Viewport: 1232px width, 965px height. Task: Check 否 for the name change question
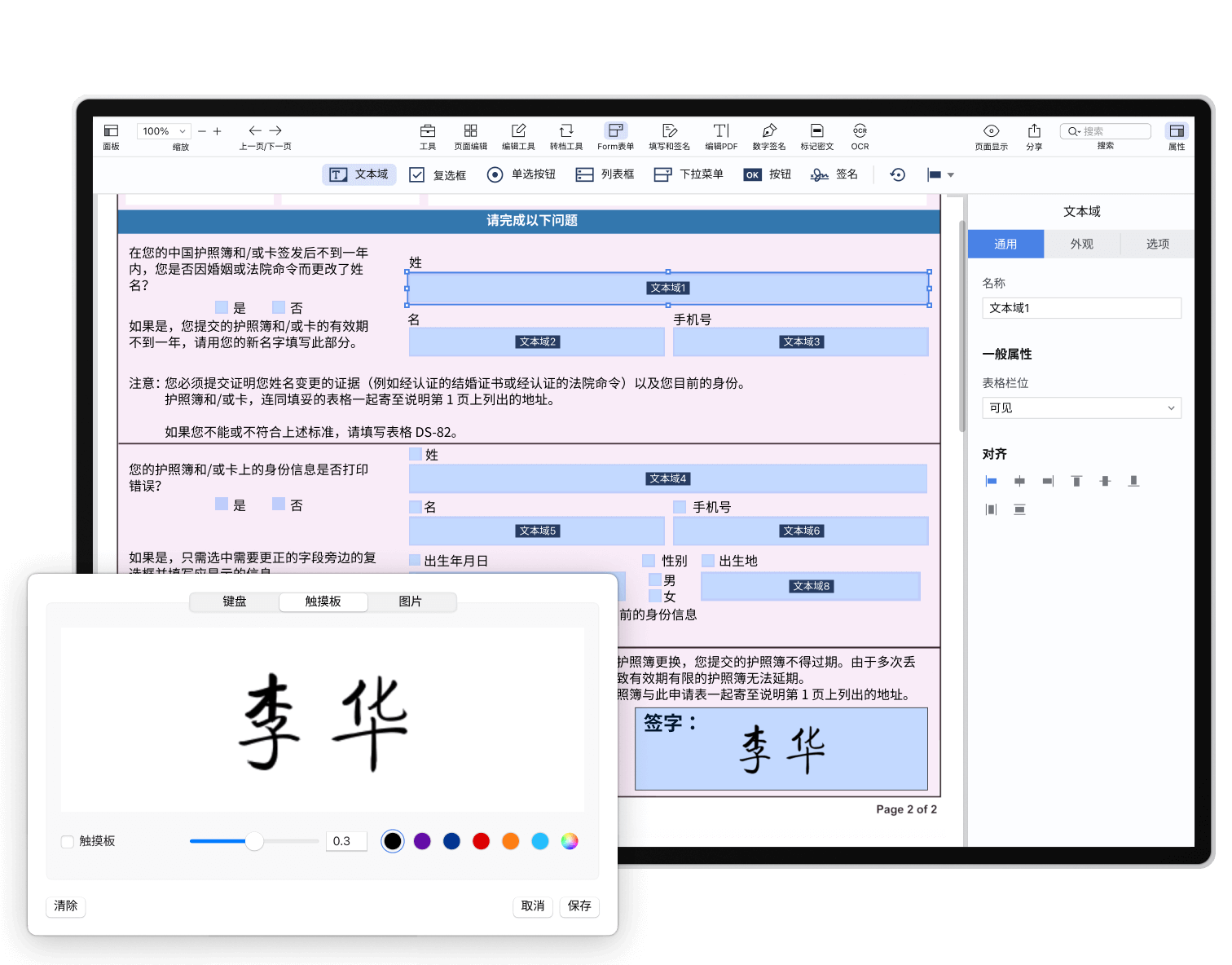pos(279,307)
